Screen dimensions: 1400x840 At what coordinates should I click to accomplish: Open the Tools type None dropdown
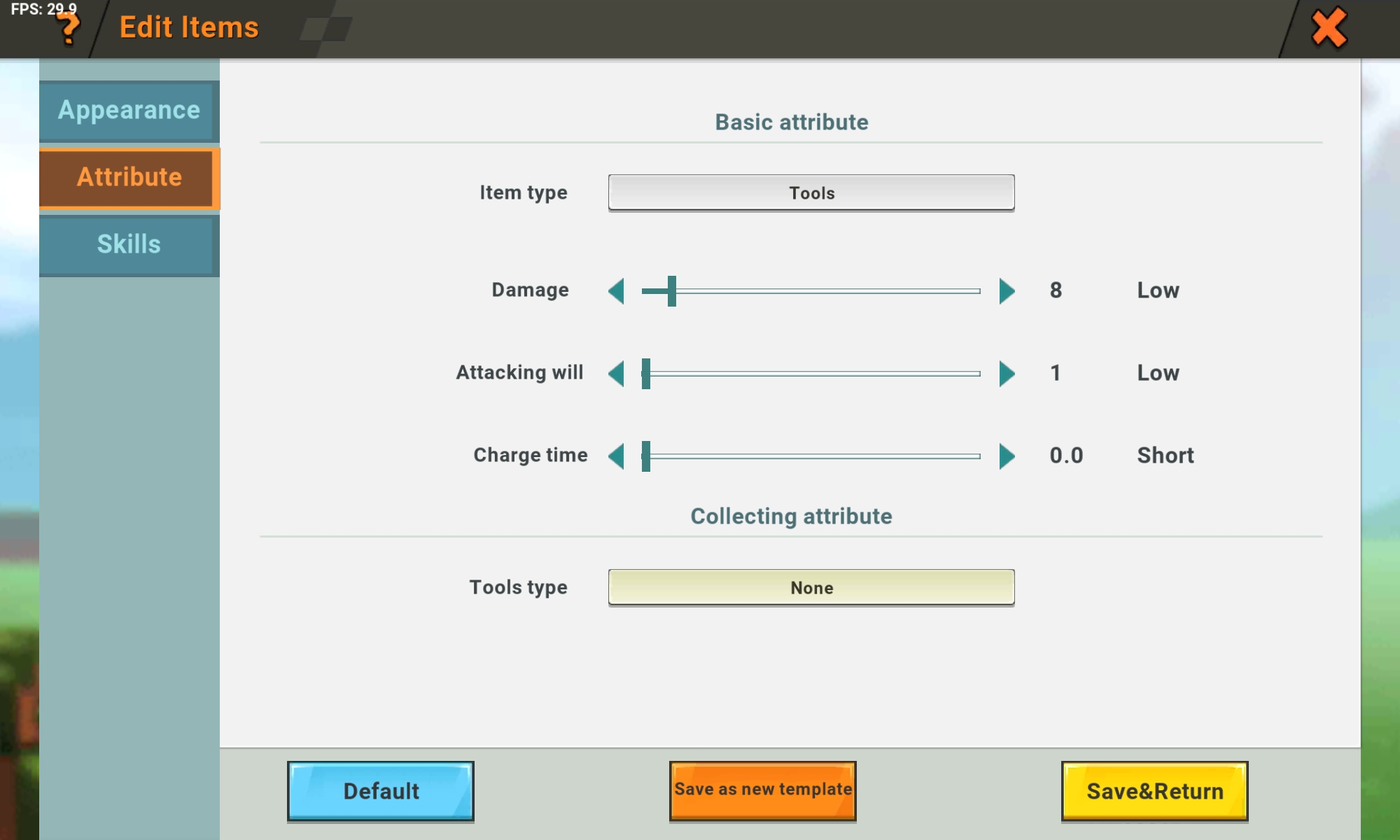pyautogui.click(x=811, y=587)
